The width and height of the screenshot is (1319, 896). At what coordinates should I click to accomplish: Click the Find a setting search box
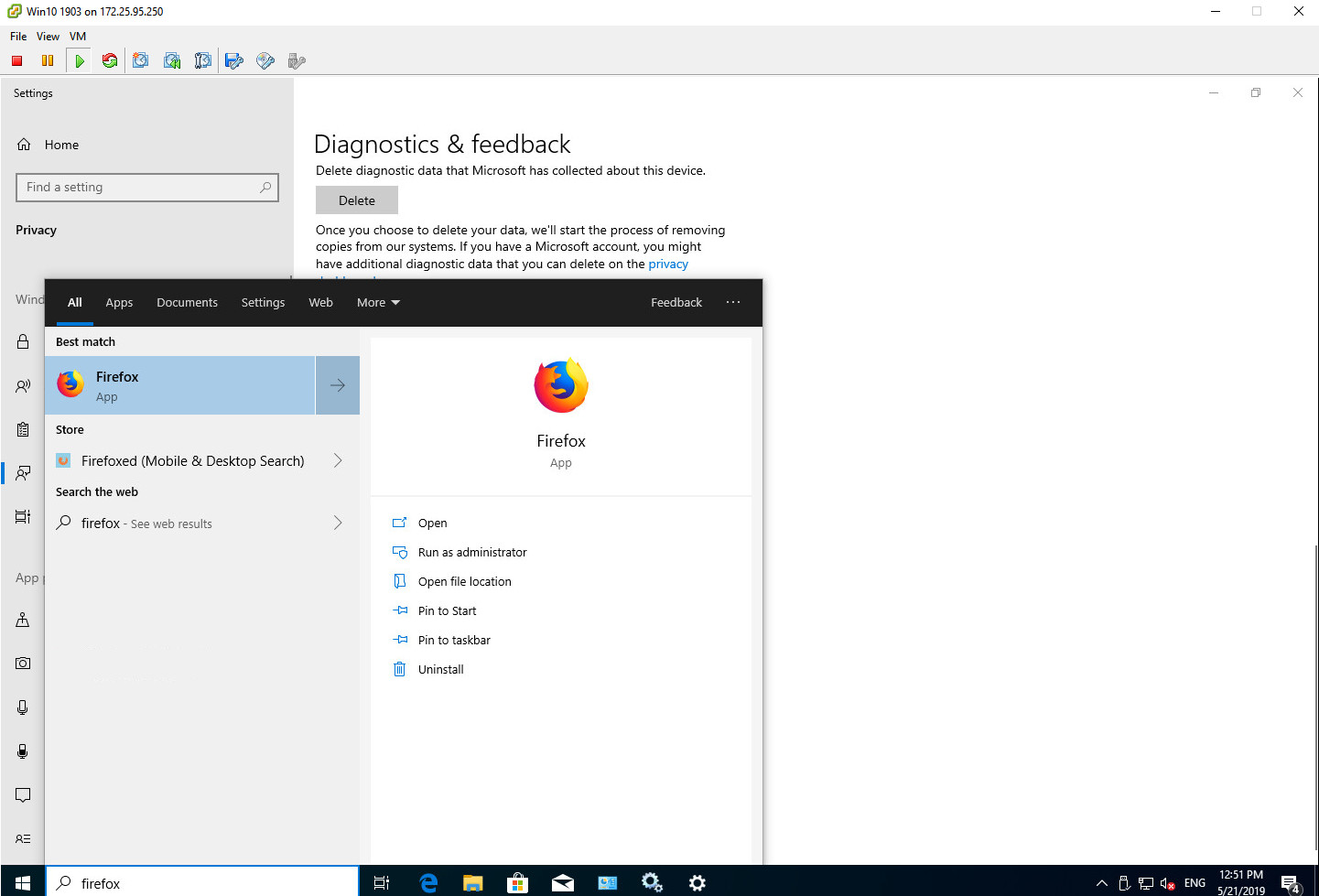coord(147,187)
